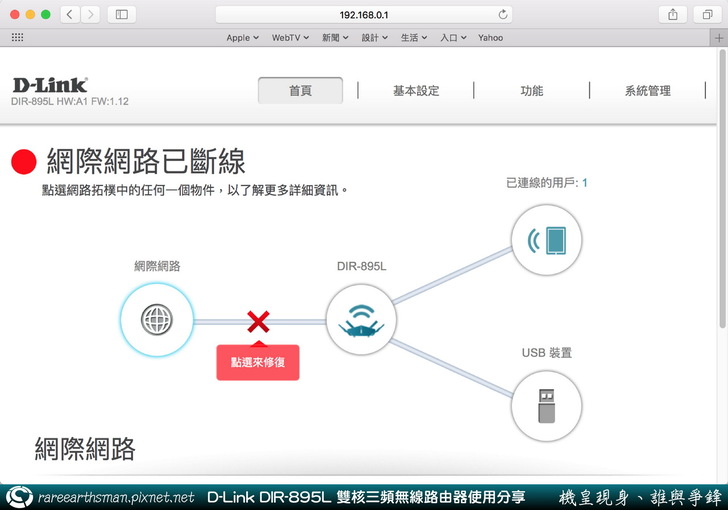Open the favorites grid icon

click(x=17, y=38)
